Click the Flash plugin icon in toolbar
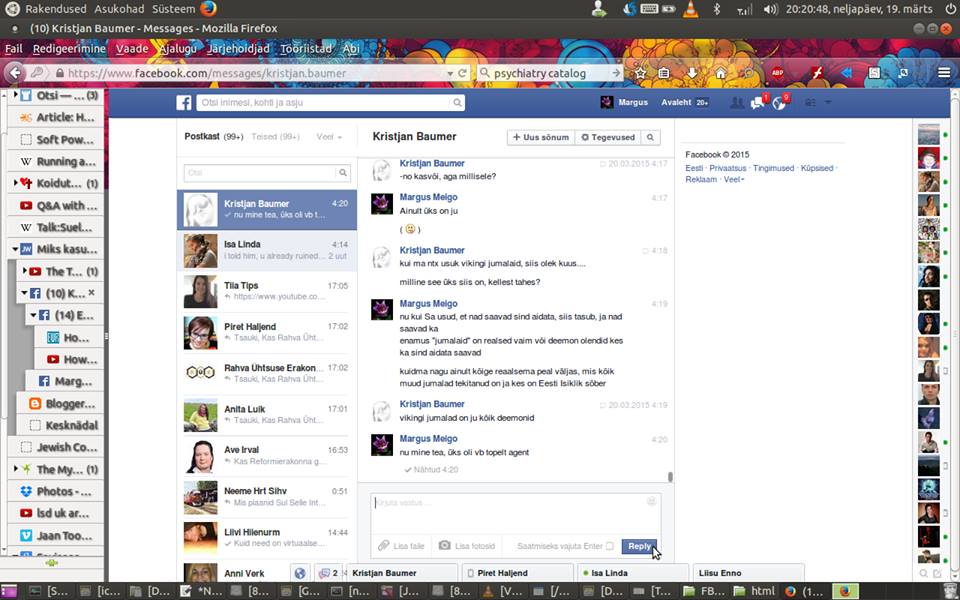This screenshot has width=960, height=600. pos(817,73)
